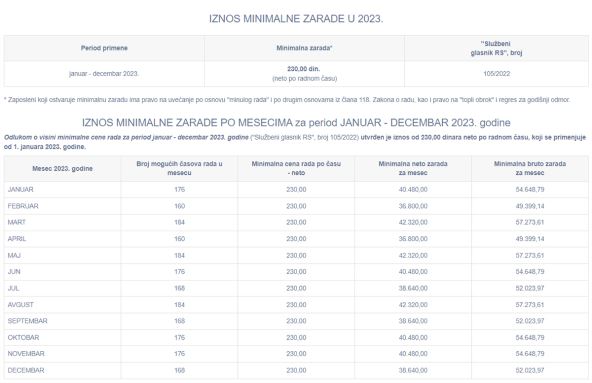Select the januar - decembar 2023. cell
Screen dimensions: 592x383
coord(104,74)
